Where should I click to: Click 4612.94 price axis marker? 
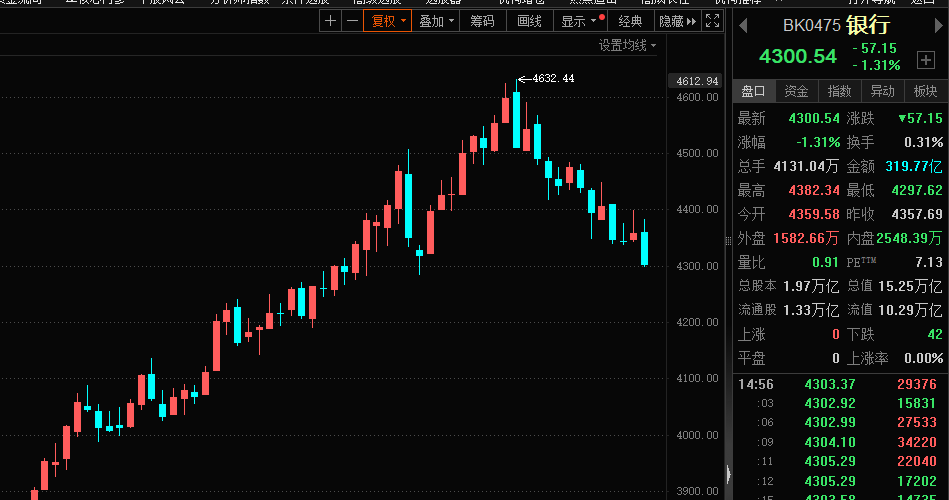pyautogui.click(x=697, y=81)
